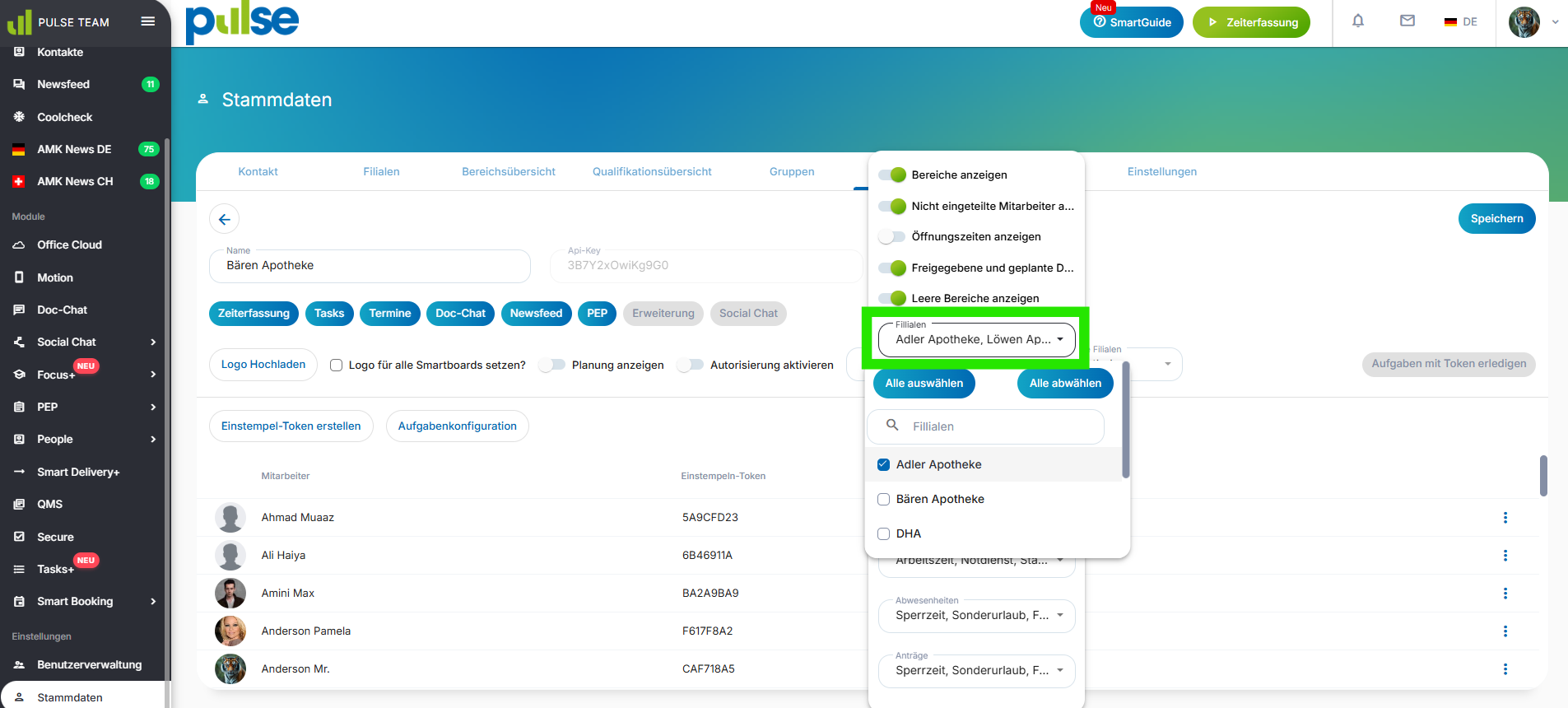Open Fillialen dropdown showing Adler Apotheke
1568x708 pixels.
pos(977,339)
